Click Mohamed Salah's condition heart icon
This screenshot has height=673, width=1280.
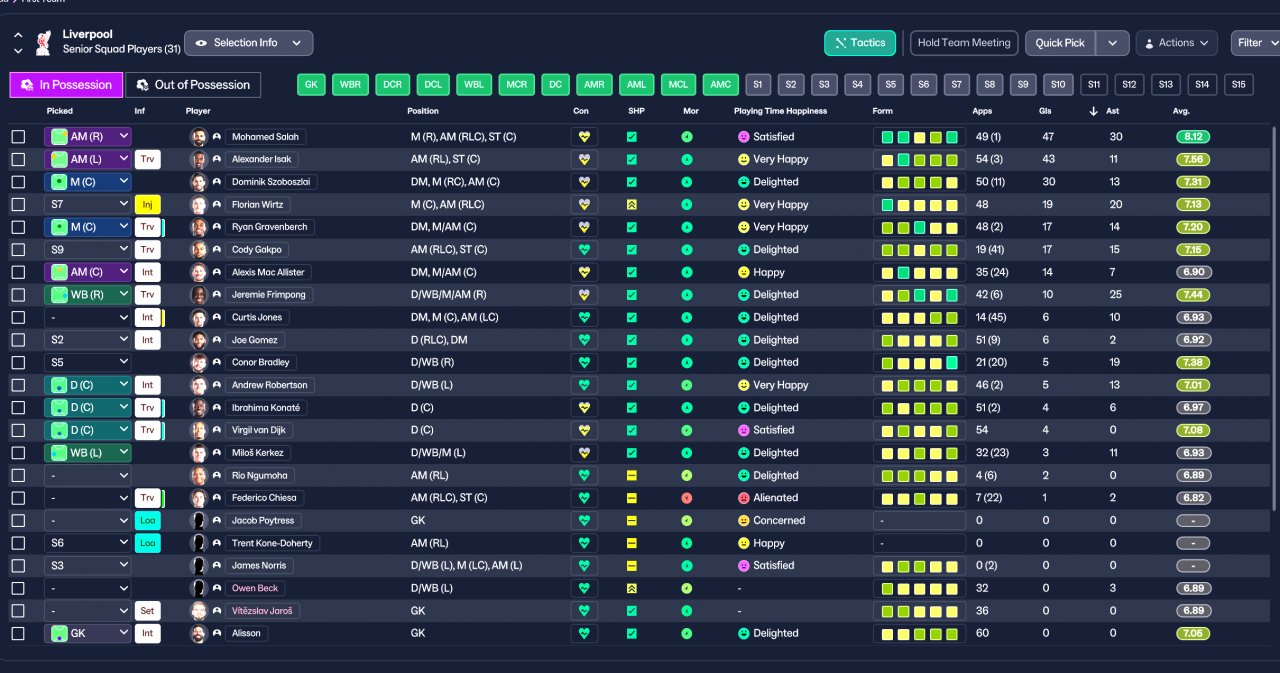click(x=584, y=137)
